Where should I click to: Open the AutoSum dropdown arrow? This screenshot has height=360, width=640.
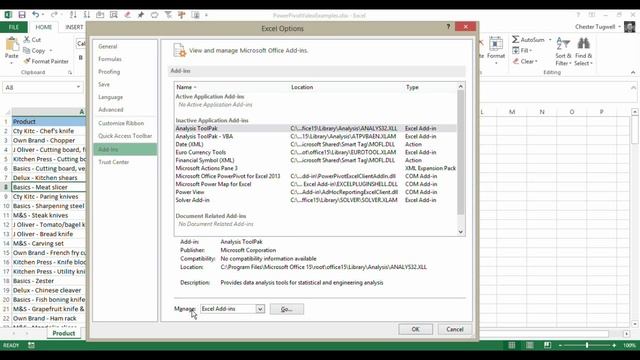(x=550, y=40)
